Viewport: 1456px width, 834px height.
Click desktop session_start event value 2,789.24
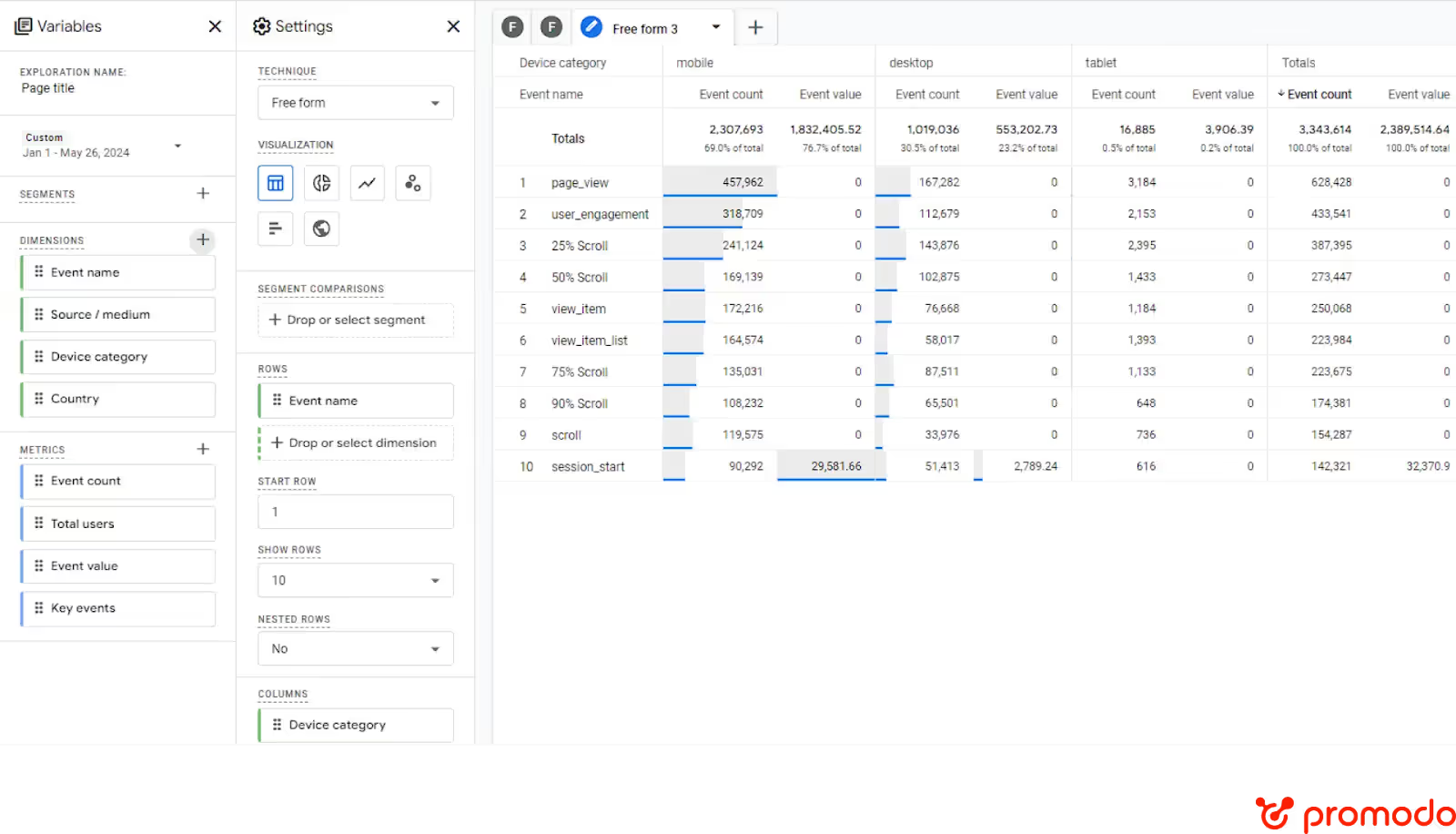point(1036,466)
